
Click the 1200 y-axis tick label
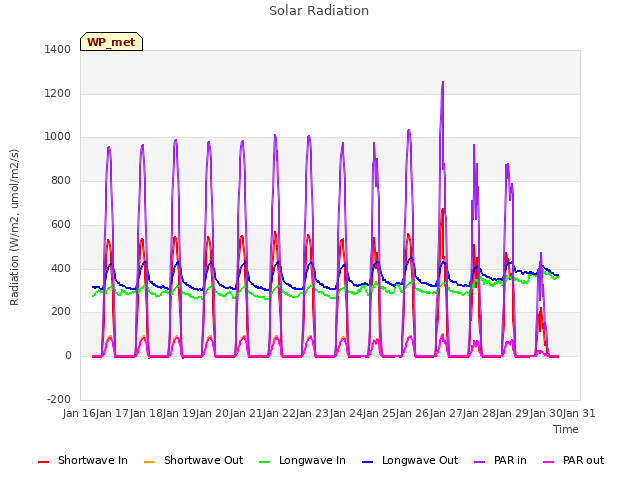[58, 93]
